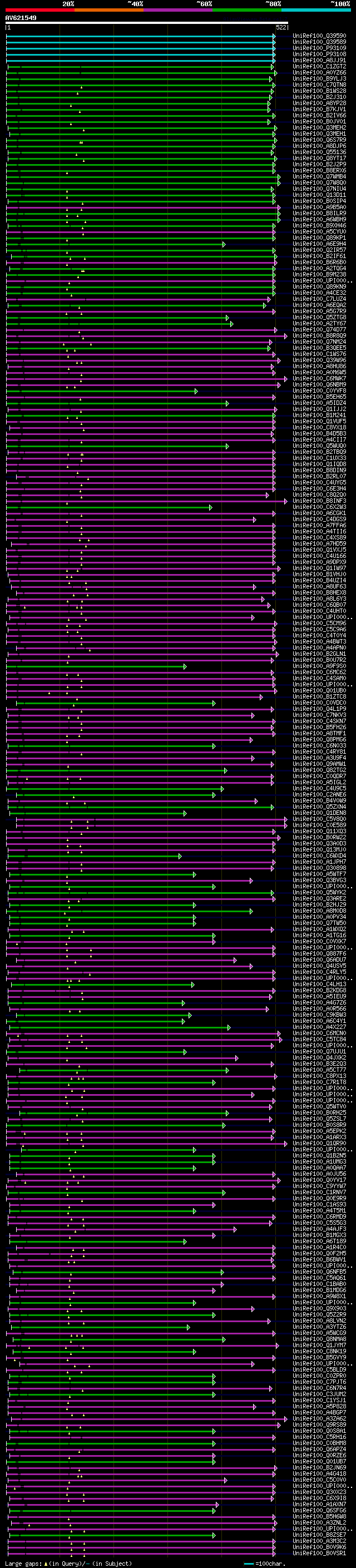The image size is (356, 1568).
Task: Open hit UniRef100_A8JJ91
Action: pyautogui.click(x=319, y=60)
